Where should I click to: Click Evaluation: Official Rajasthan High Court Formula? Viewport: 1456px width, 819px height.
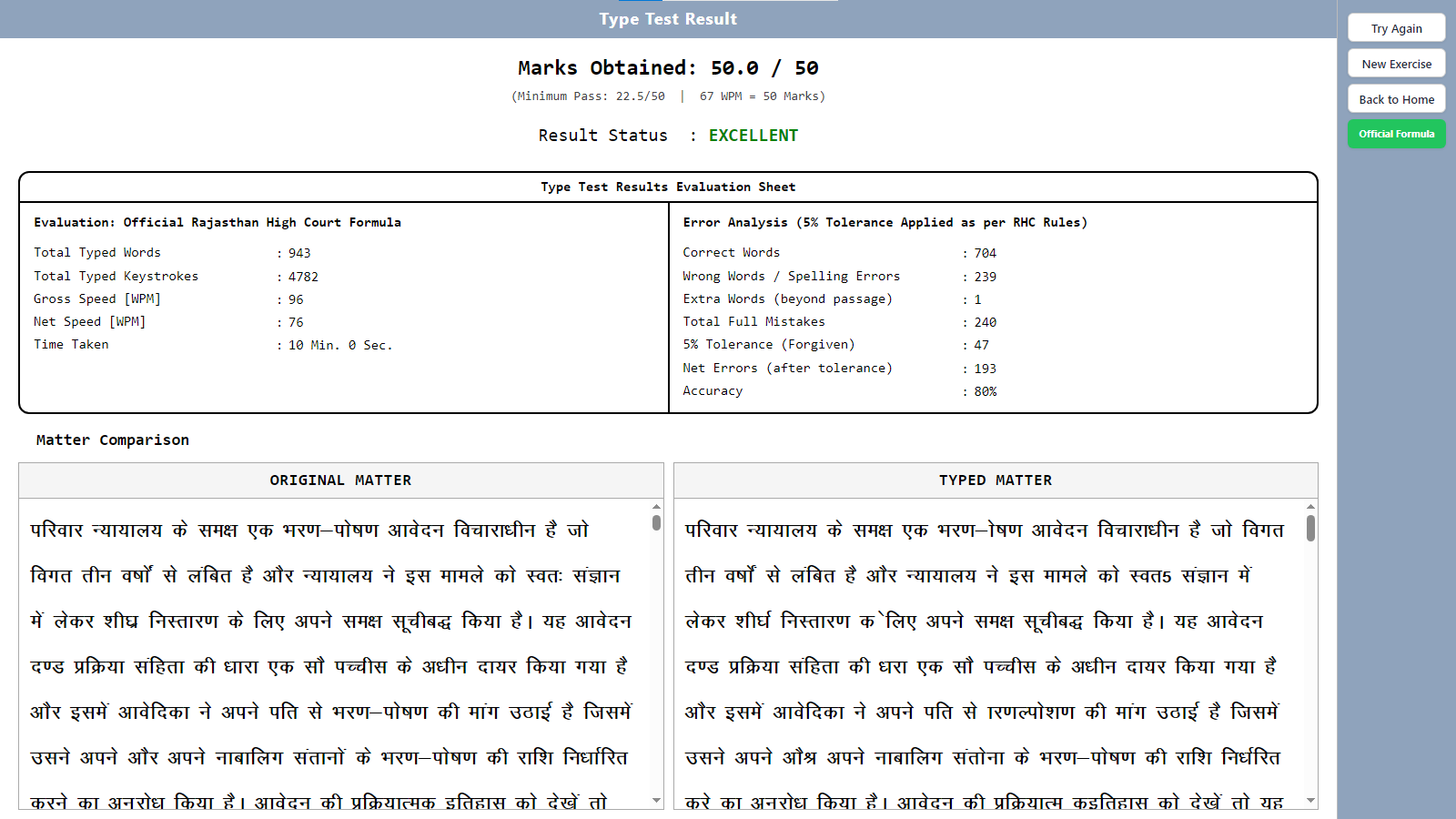217,222
